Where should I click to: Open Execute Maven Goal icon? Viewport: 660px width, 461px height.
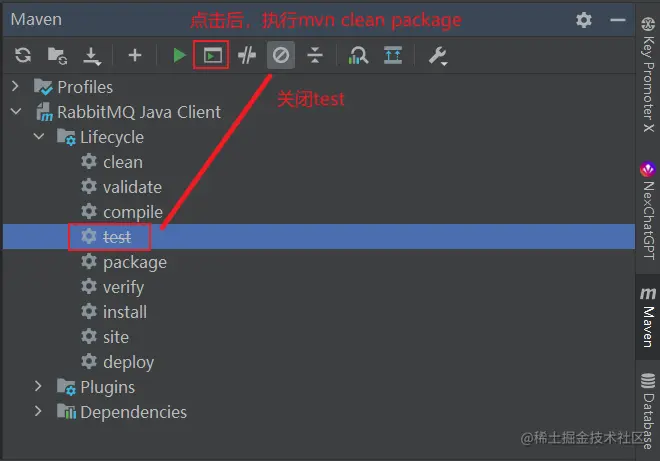point(212,55)
